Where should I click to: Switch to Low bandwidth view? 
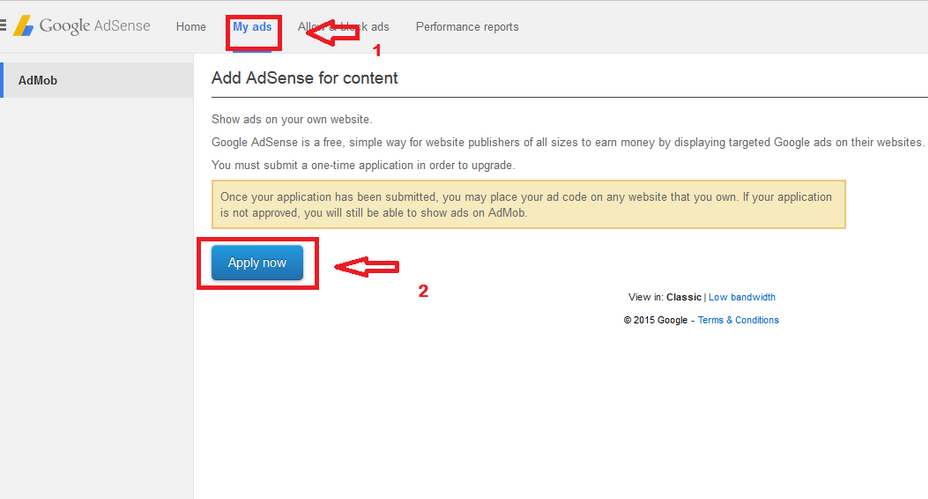(x=742, y=297)
